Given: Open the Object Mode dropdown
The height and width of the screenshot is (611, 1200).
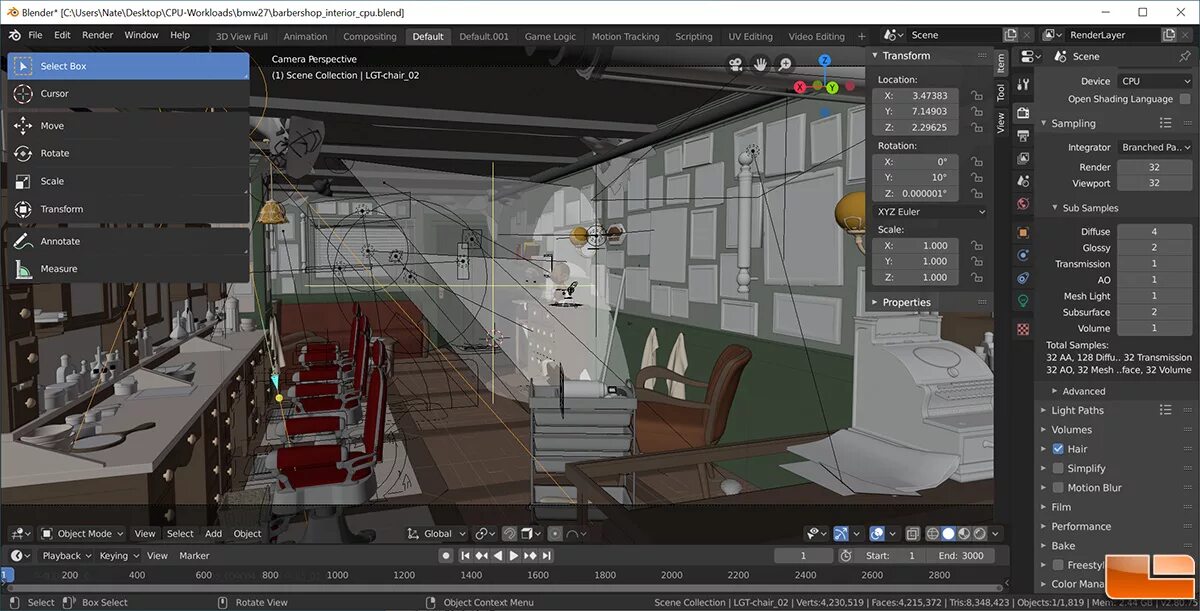Looking at the screenshot, I should pos(82,534).
